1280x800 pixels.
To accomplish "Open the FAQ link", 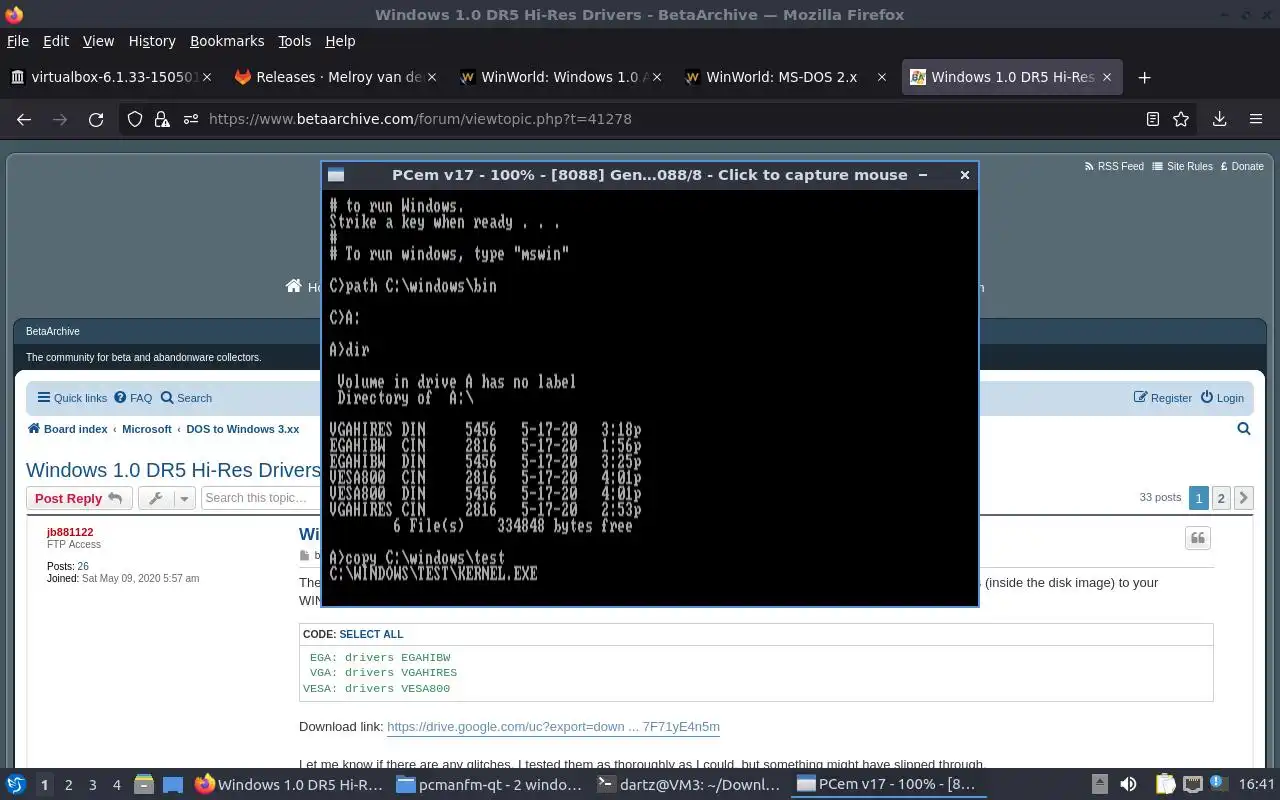I will click(133, 398).
